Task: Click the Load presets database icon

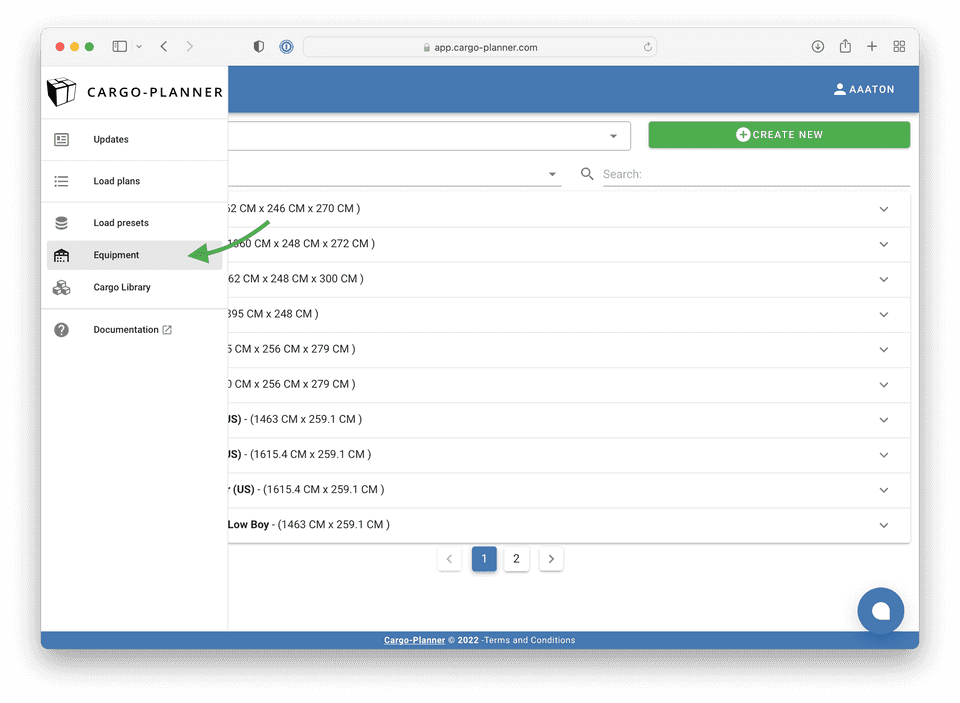Action: (x=62, y=223)
